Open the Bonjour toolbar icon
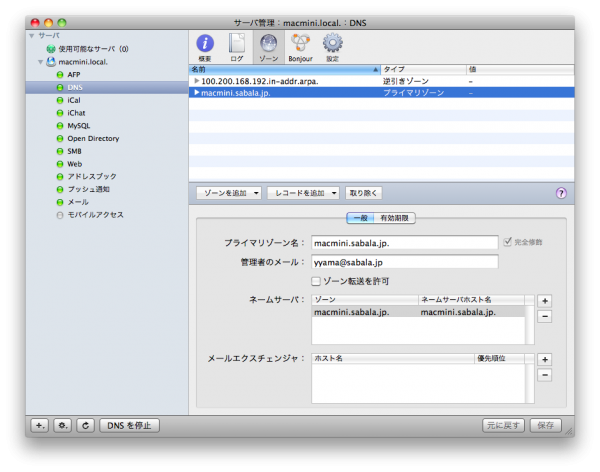600x472 pixels. click(x=300, y=47)
